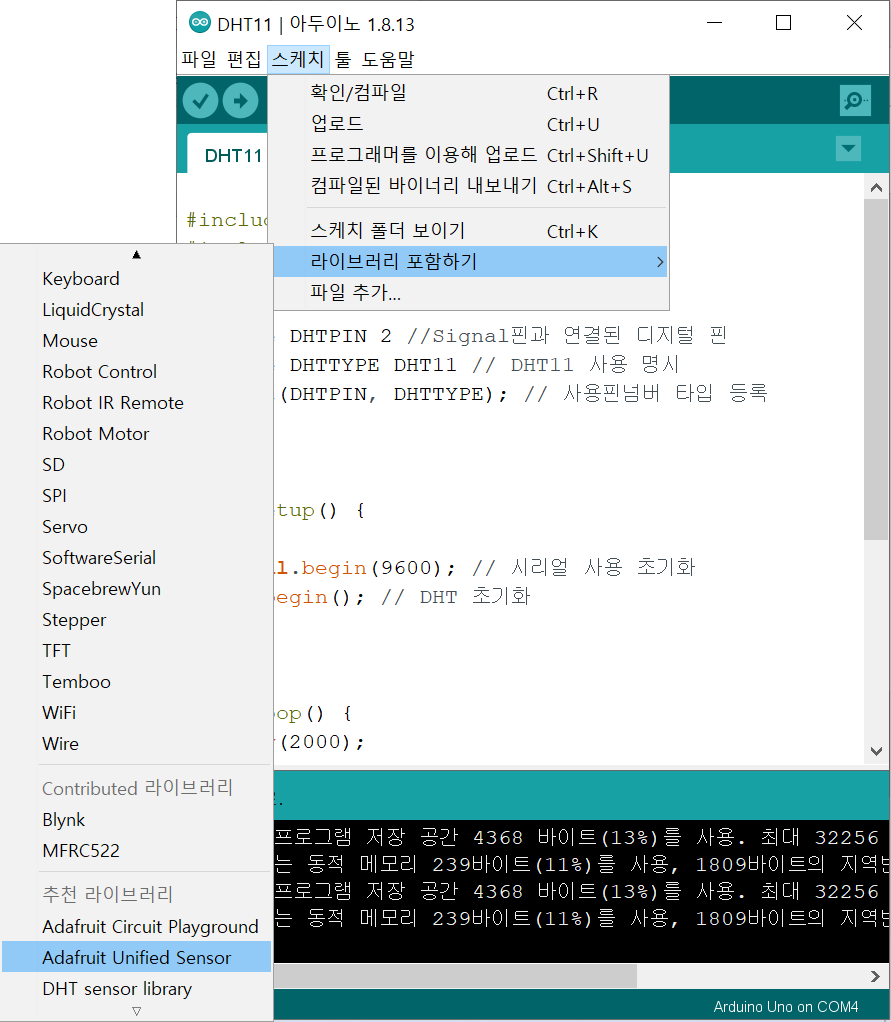Include the SoftwareSerial library
891x1022 pixels.
pos(137,558)
